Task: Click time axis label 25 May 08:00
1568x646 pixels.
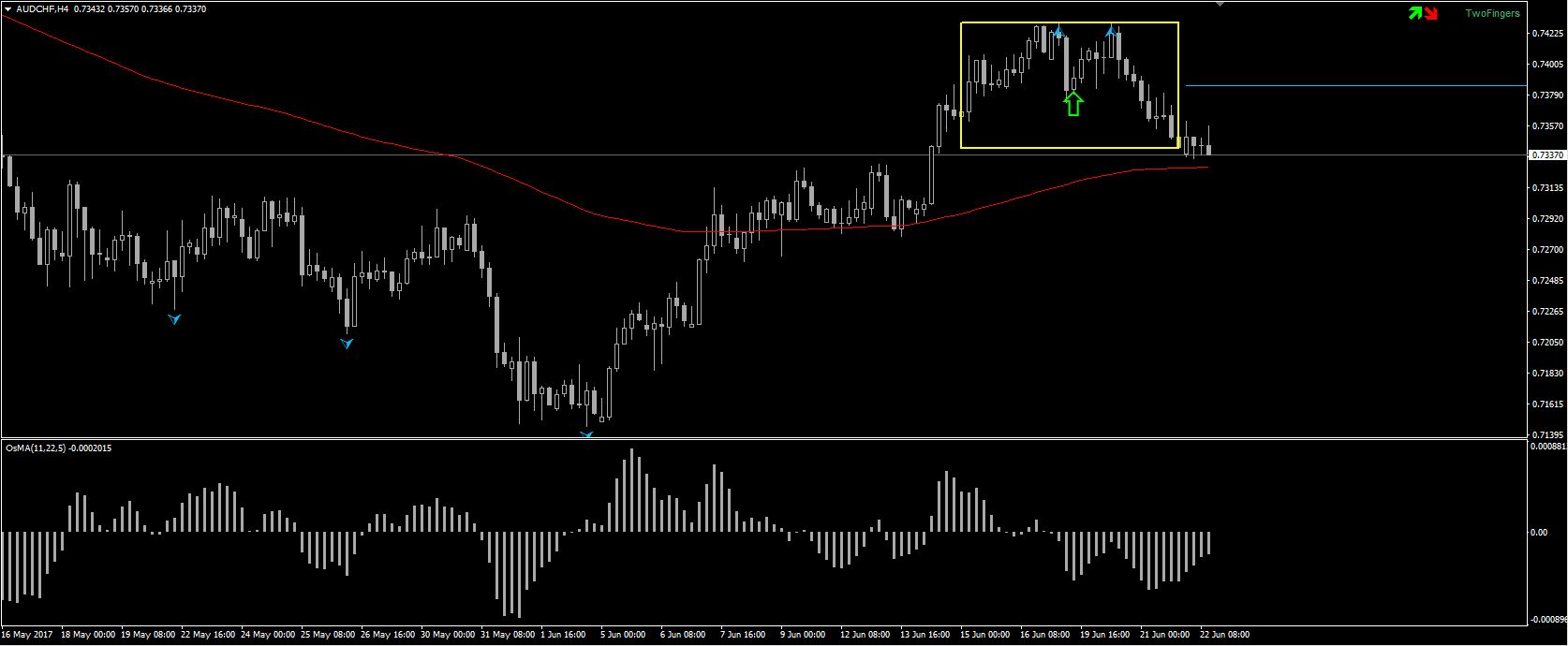Action: [x=327, y=635]
